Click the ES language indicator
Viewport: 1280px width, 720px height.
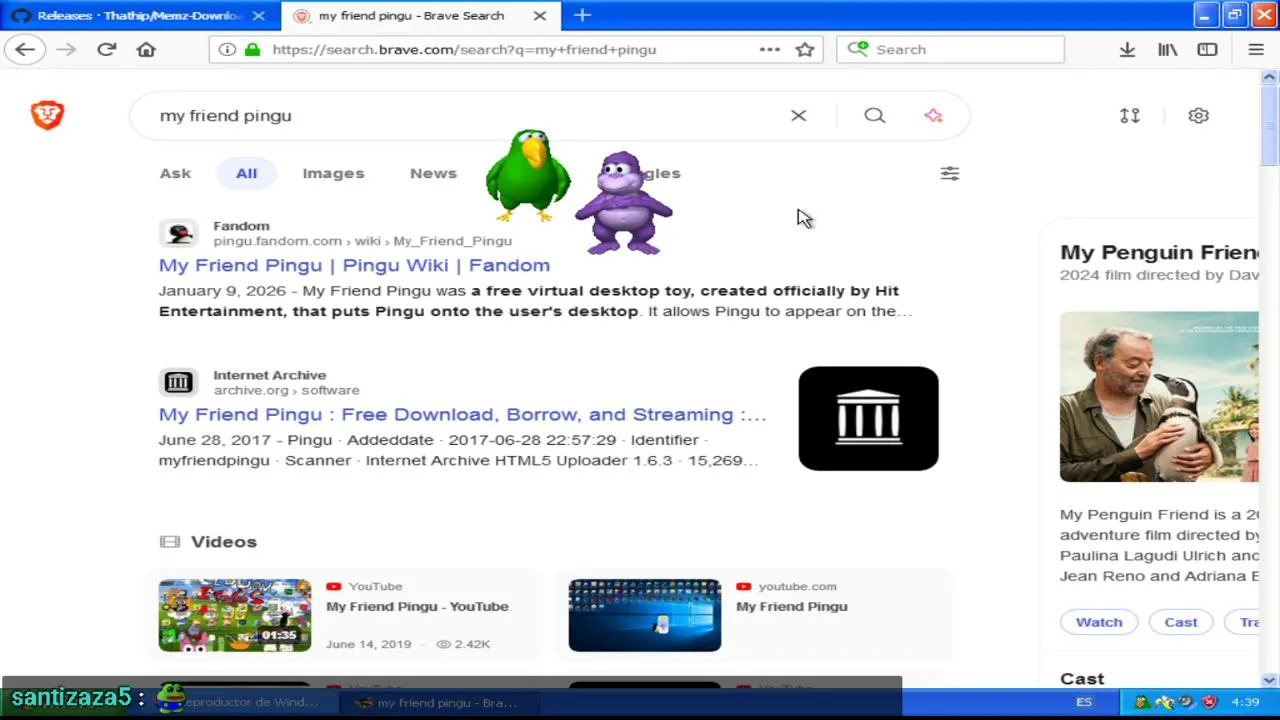tap(1084, 703)
